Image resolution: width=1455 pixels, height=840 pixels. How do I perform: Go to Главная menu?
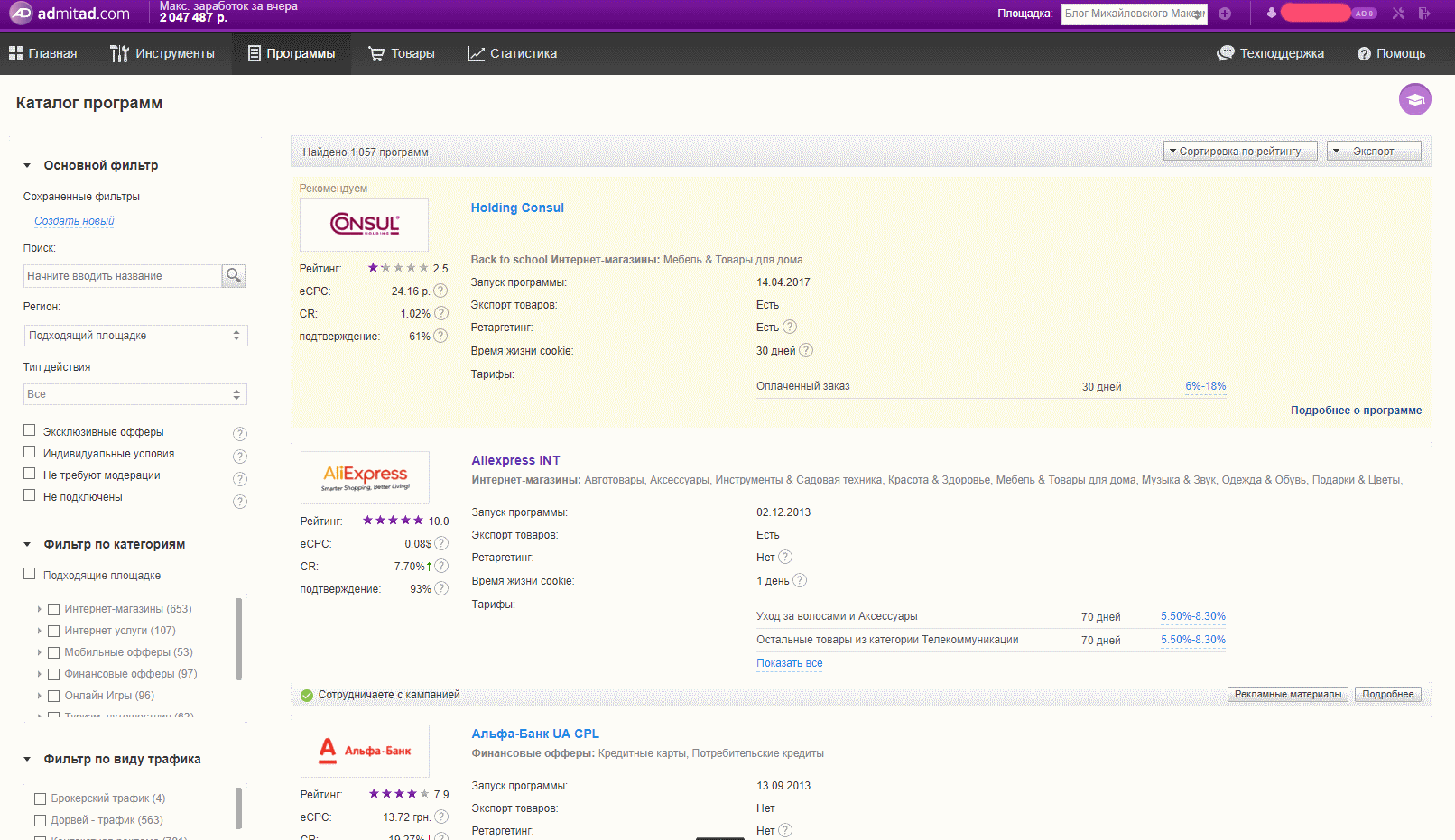point(42,53)
